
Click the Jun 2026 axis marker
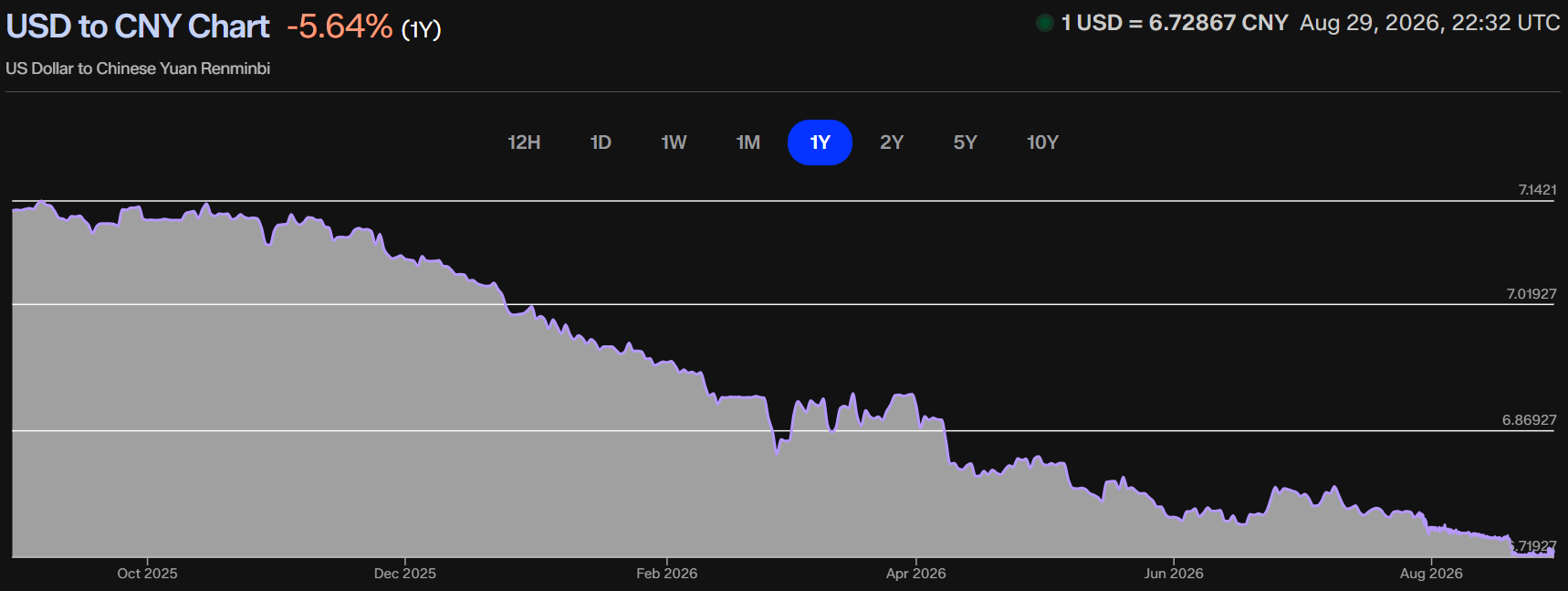pyautogui.click(x=1174, y=574)
